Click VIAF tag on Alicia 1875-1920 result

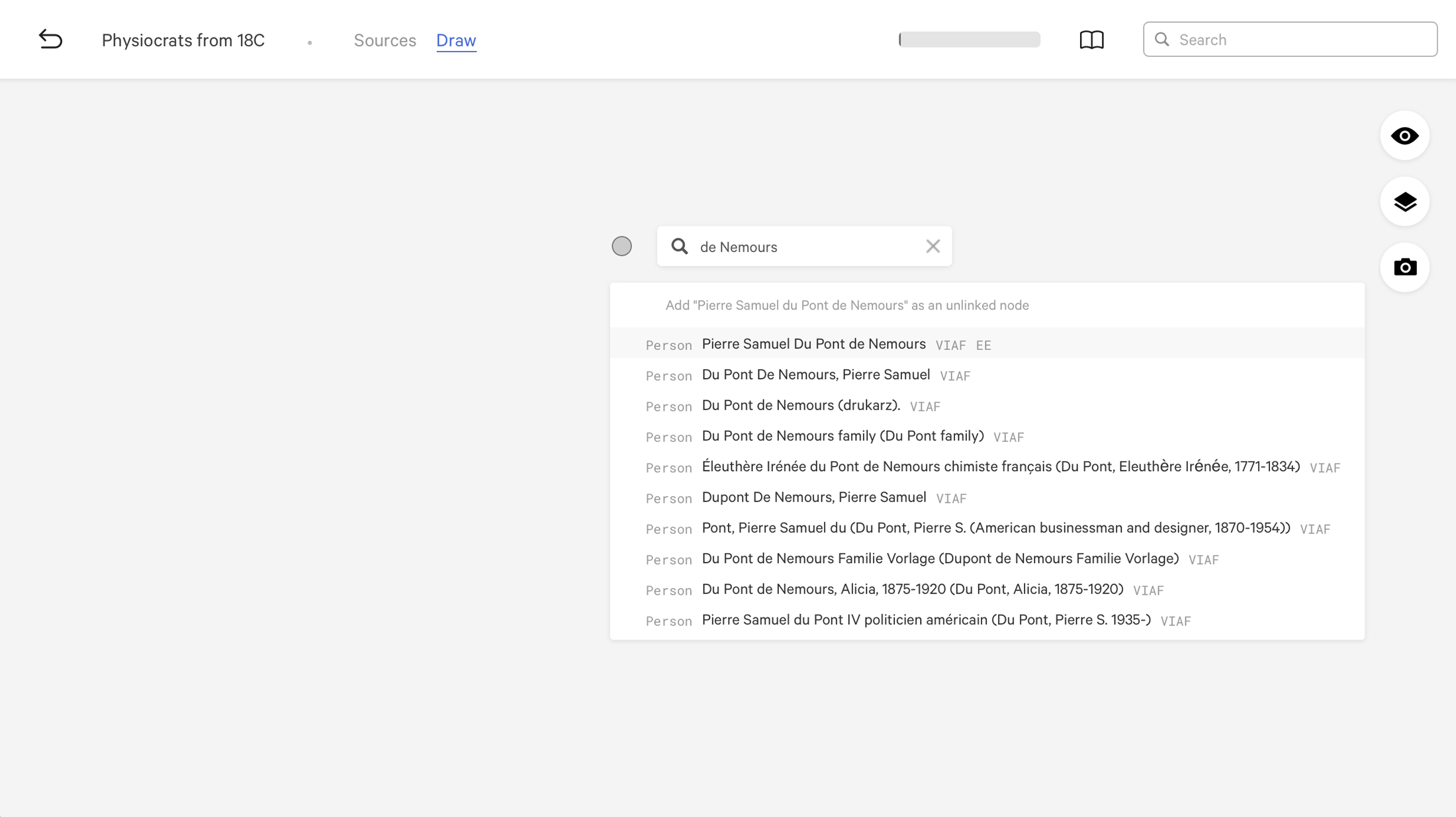click(x=1148, y=591)
